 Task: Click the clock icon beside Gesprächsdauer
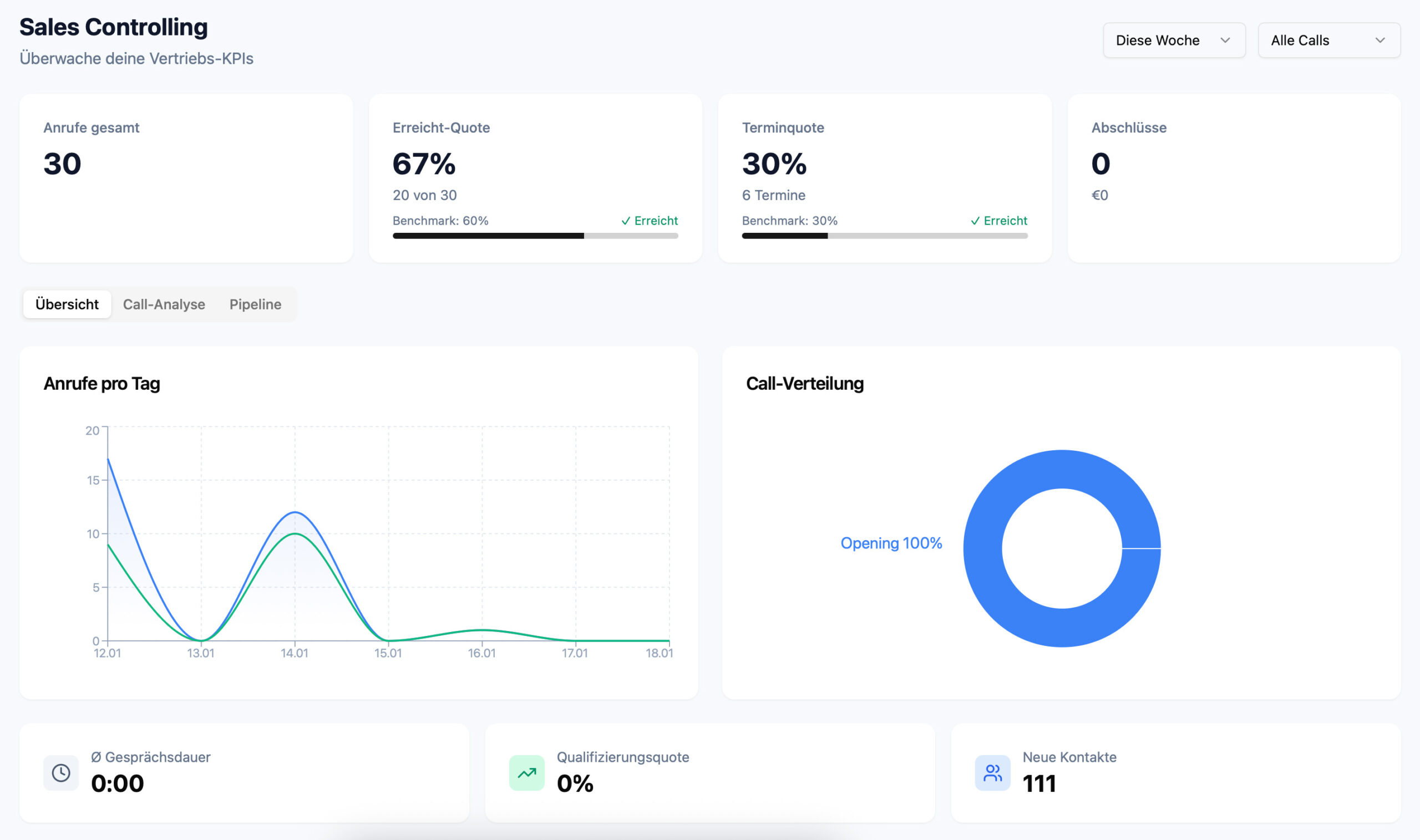point(60,773)
